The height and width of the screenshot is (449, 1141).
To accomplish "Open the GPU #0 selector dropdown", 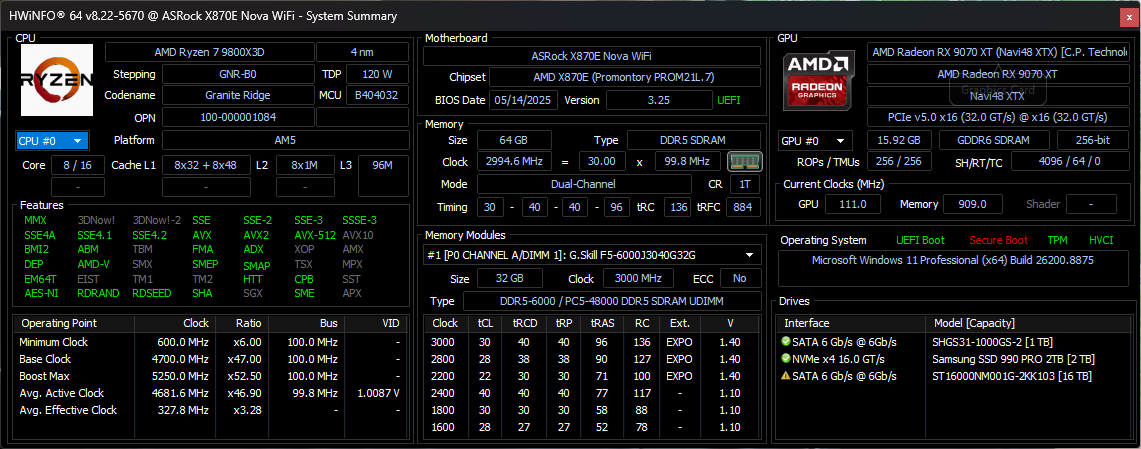I will click(x=815, y=140).
